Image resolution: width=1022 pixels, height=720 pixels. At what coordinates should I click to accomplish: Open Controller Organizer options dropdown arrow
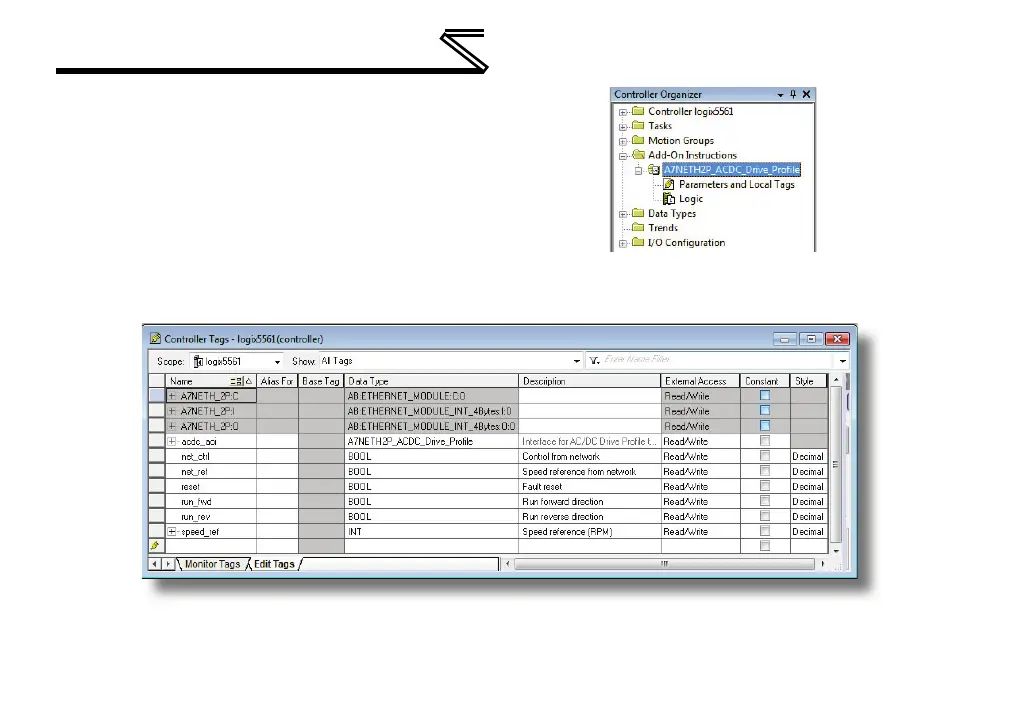(780, 95)
